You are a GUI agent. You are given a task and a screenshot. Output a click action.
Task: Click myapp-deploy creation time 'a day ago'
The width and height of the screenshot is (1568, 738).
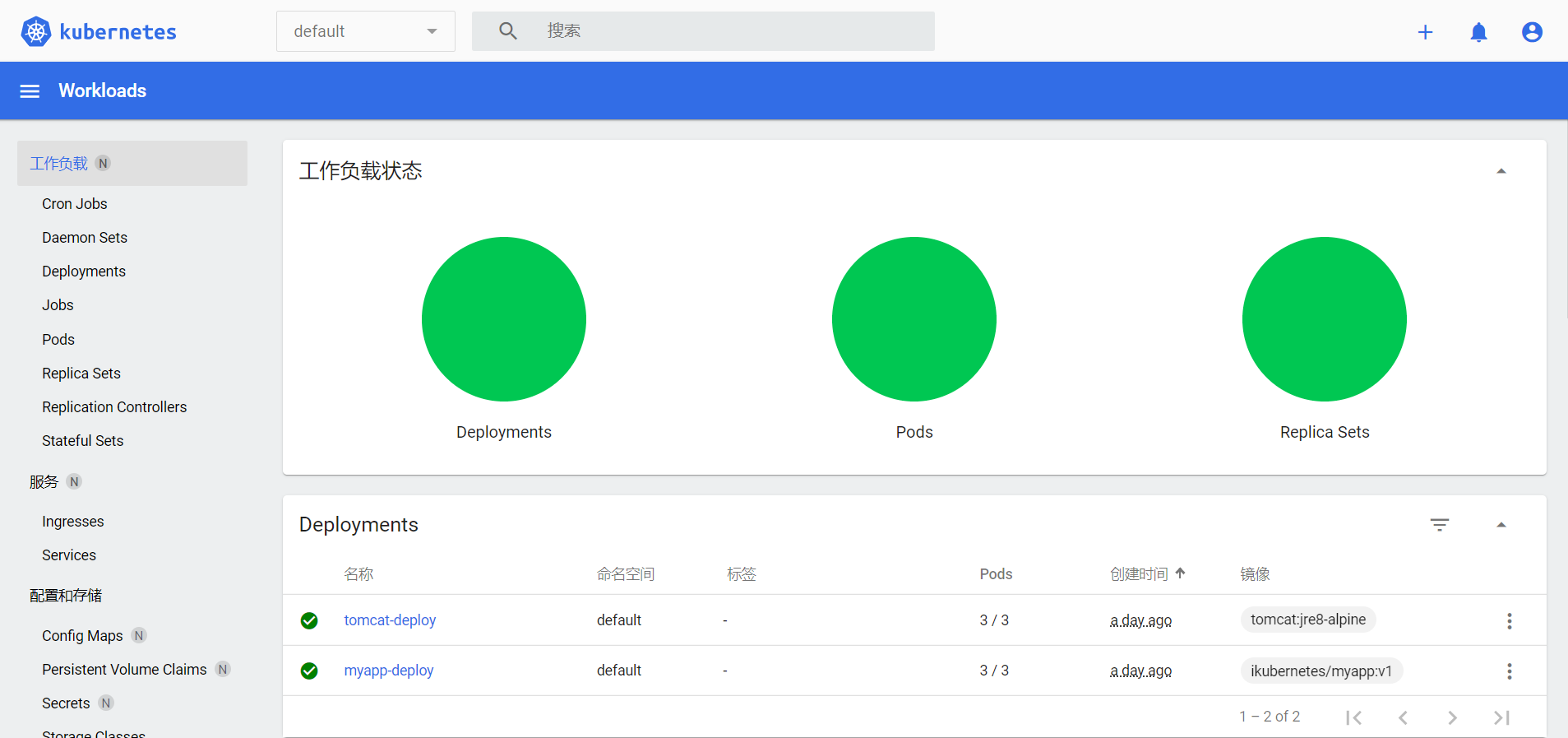tap(1141, 671)
